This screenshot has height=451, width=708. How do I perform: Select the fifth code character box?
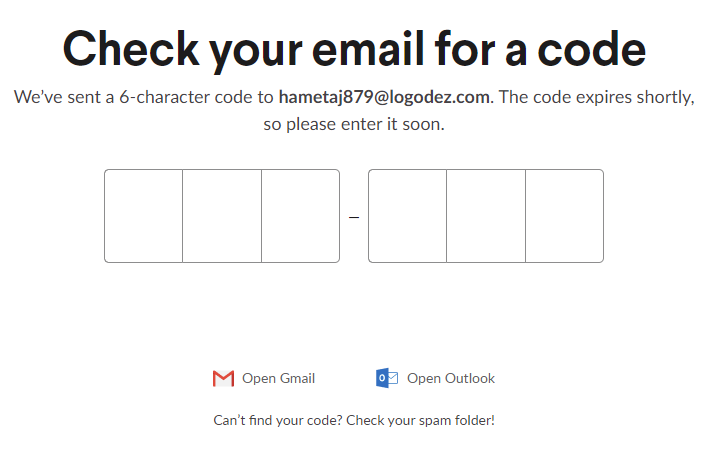486,216
